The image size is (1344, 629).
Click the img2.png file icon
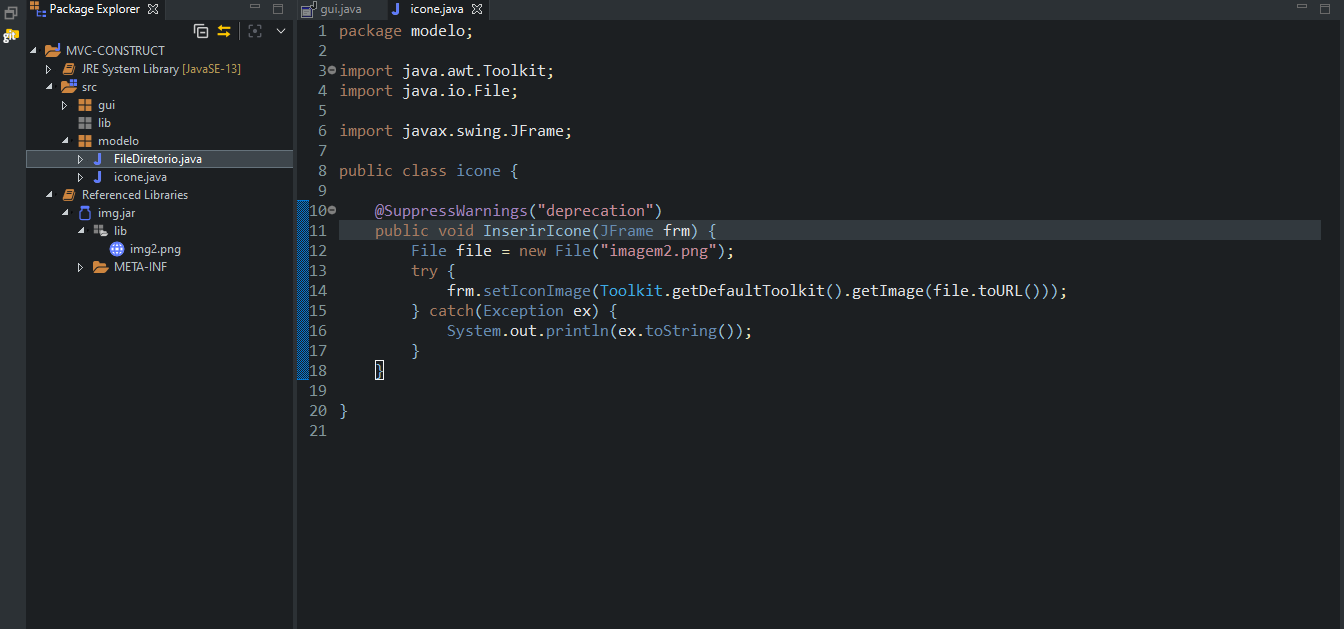click(117, 249)
